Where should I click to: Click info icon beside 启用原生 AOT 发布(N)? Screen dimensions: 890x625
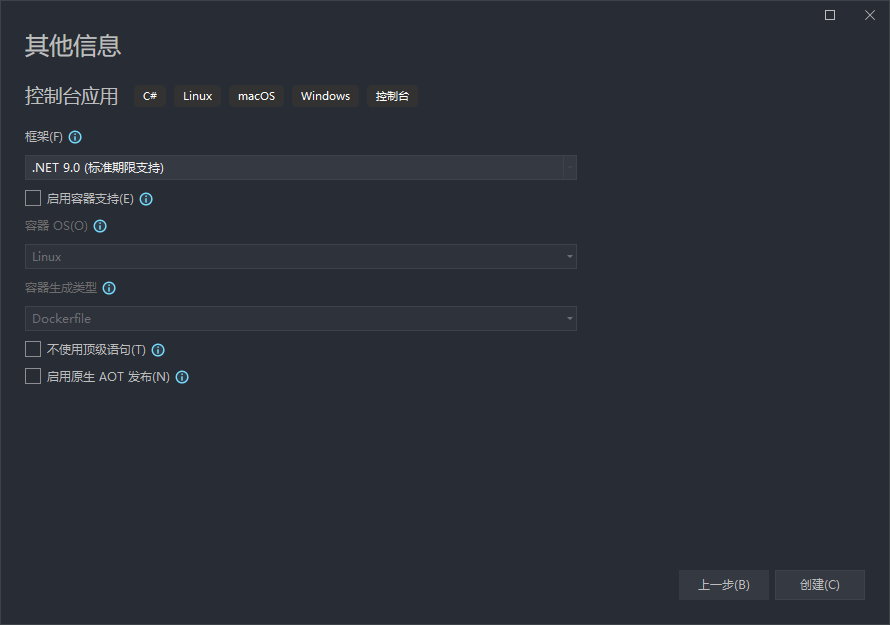click(x=182, y=377)
